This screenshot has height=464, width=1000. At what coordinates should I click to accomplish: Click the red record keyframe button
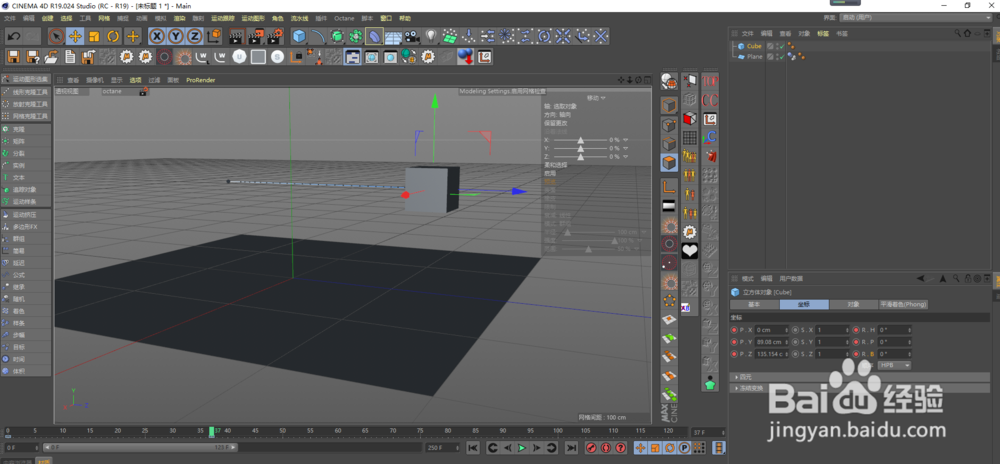[x=591, y=448]
